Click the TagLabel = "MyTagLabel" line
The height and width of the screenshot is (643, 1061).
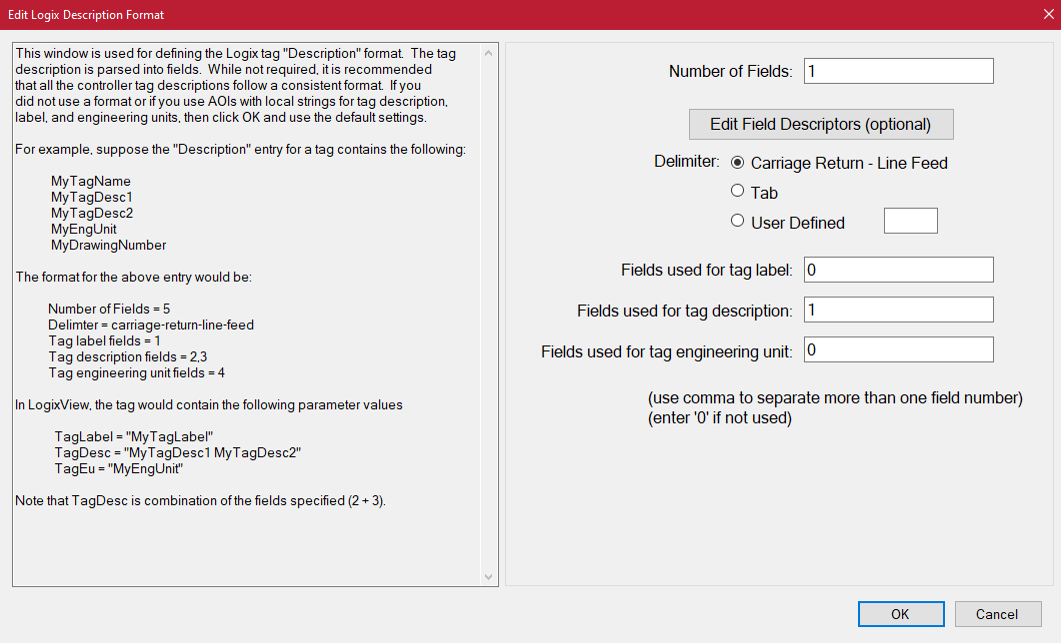(134, 437)
